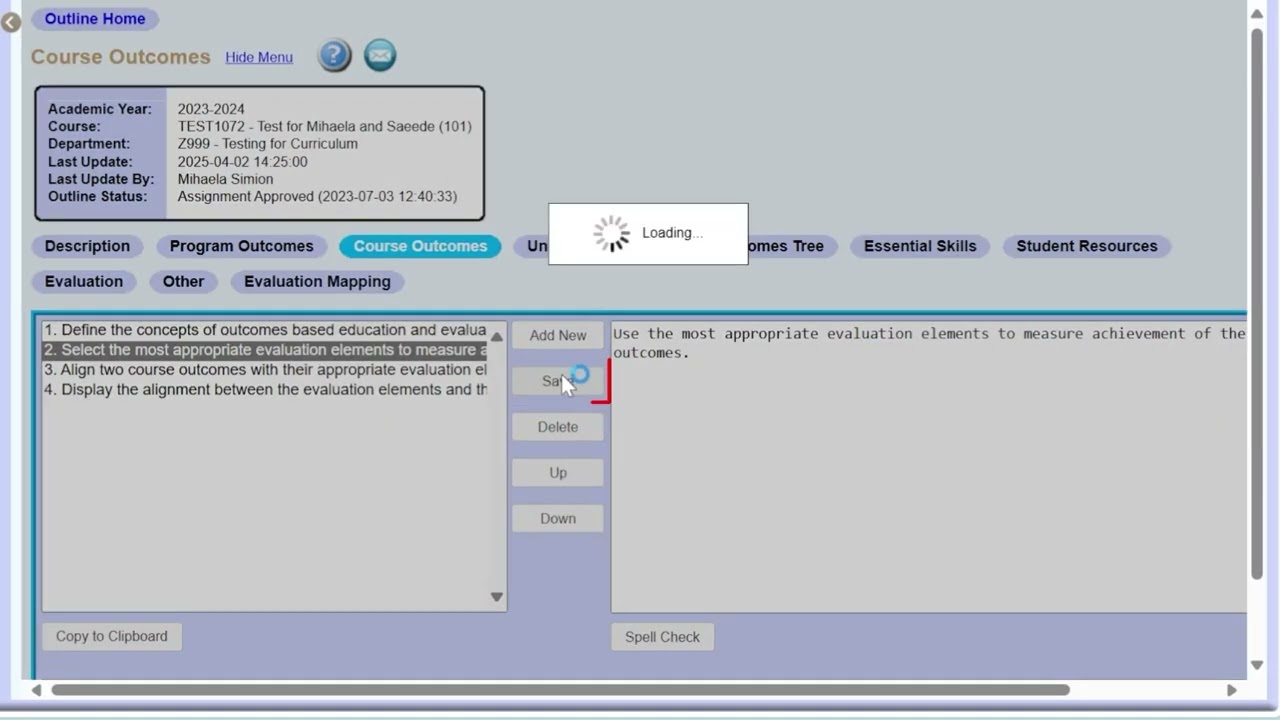Move outcome with the Down button

click(558, 519)
